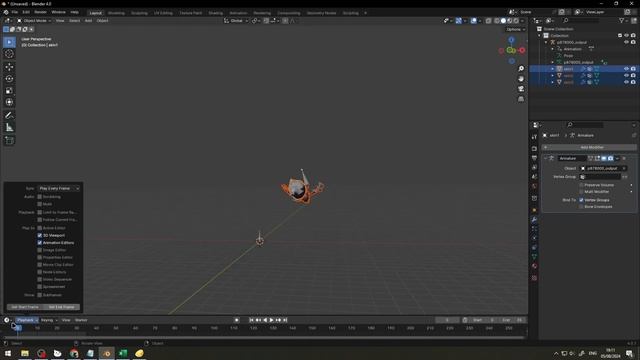Open the Object Mode dropdown
Image resolution: width=640 pixels, height=360 pixels.
click(34, 21)
